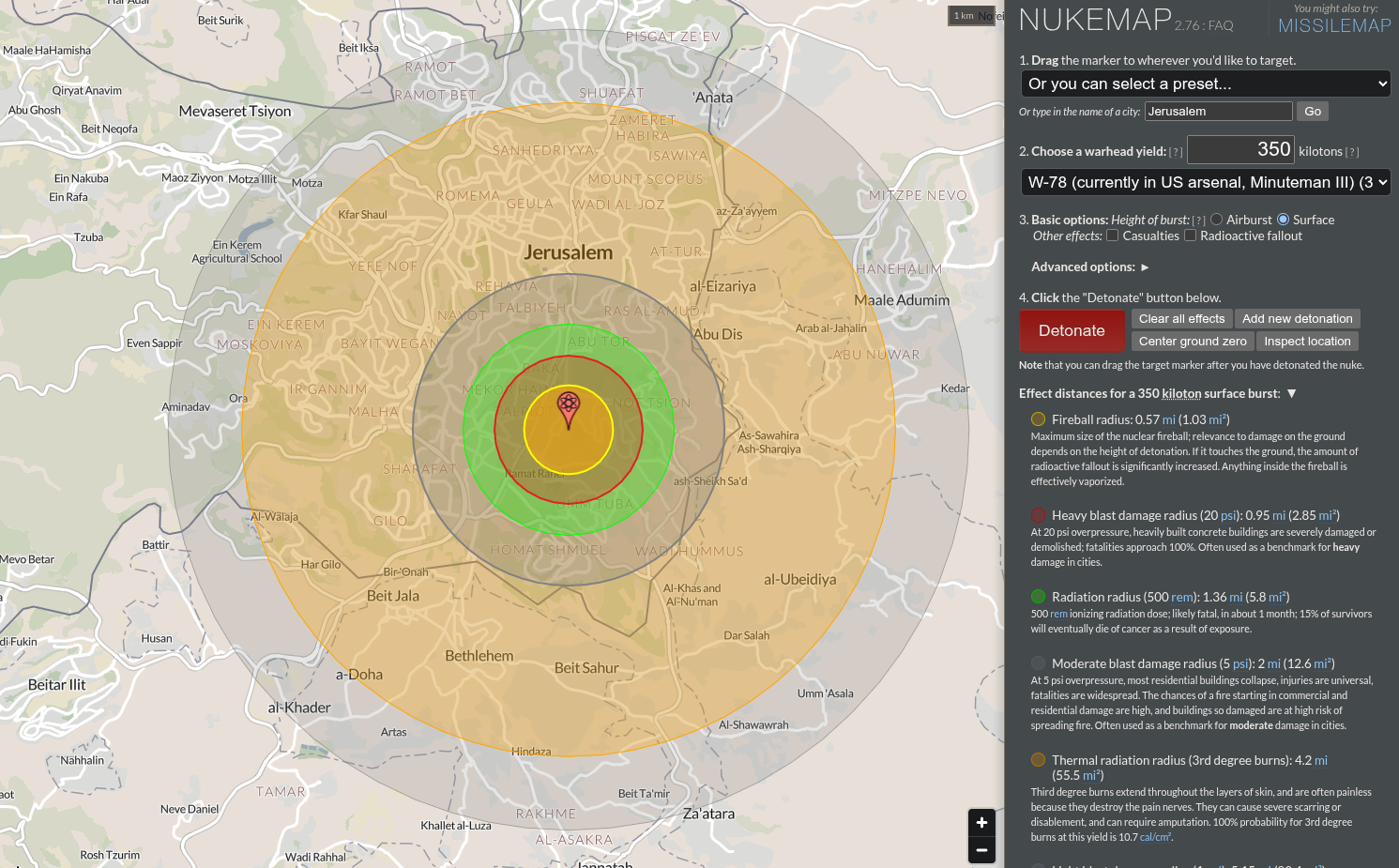Click the Jerusalem city label on the map
This screenshot has height=868, width=1399.
pyautogui.click(x=569, y=252)
